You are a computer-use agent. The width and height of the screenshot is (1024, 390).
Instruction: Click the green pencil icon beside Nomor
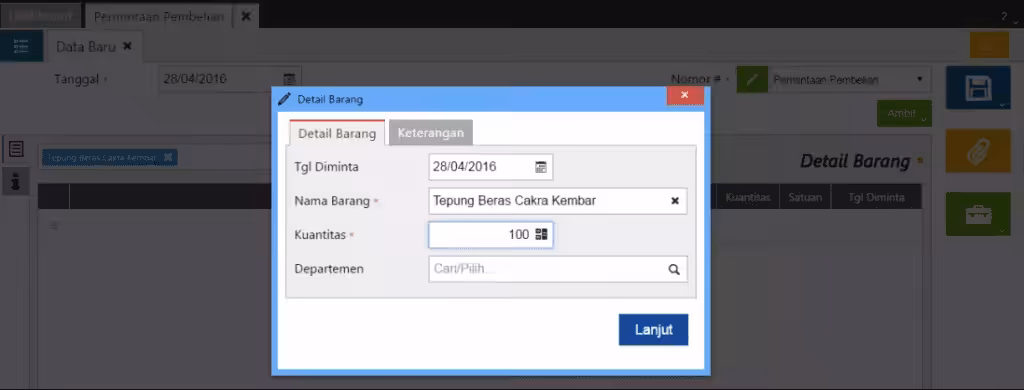[752, 80]
